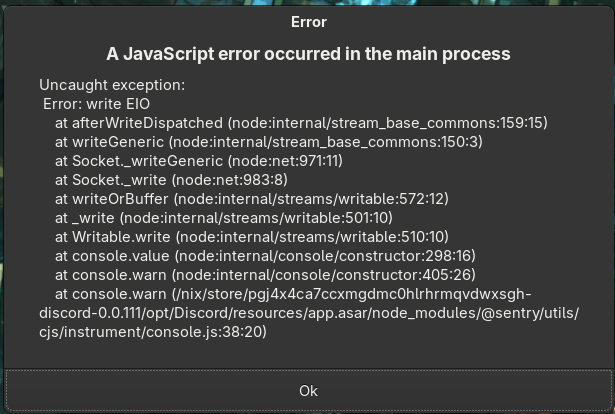Click the "Error" dialog title
615x414 pixels.
(x=308, y=21)
